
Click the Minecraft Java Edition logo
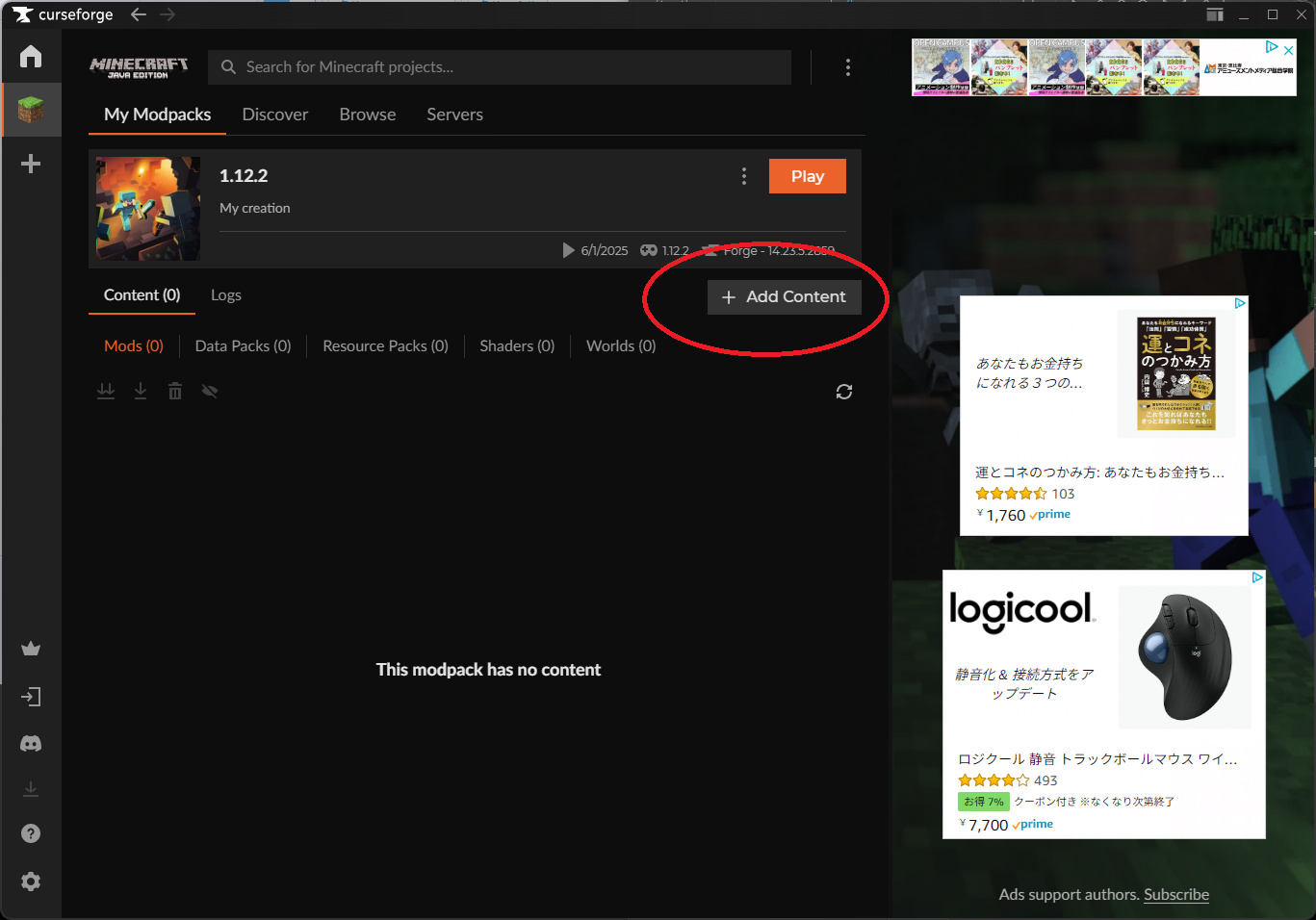click(x=139, y=67)
